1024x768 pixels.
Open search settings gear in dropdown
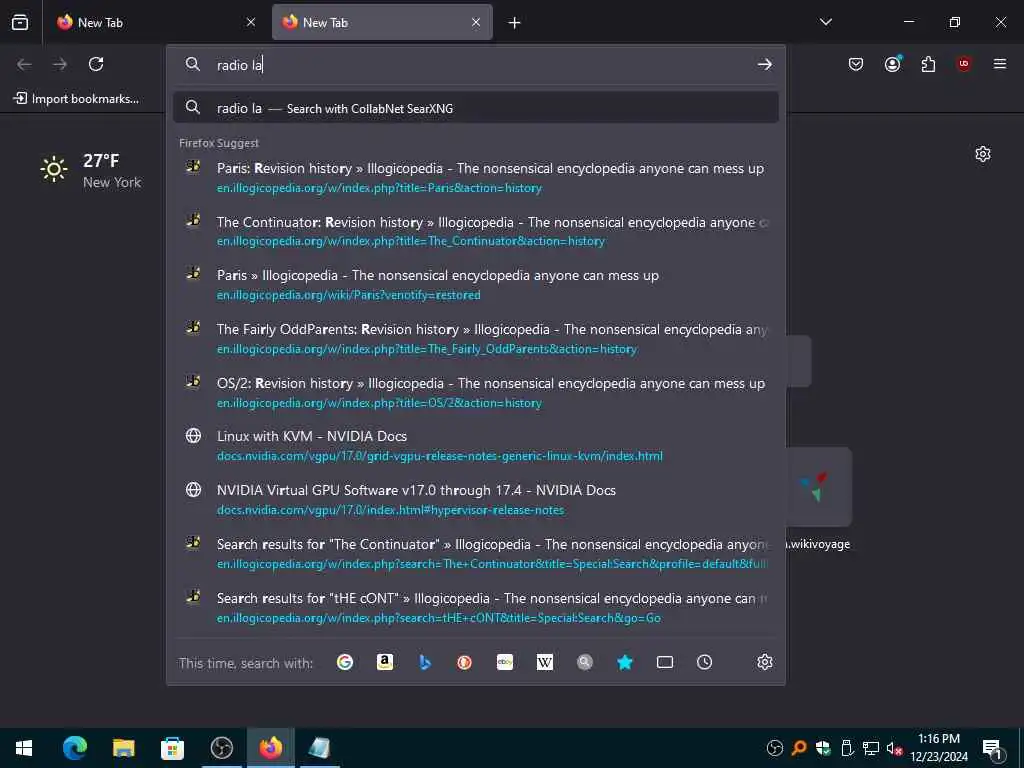point(765,662)
